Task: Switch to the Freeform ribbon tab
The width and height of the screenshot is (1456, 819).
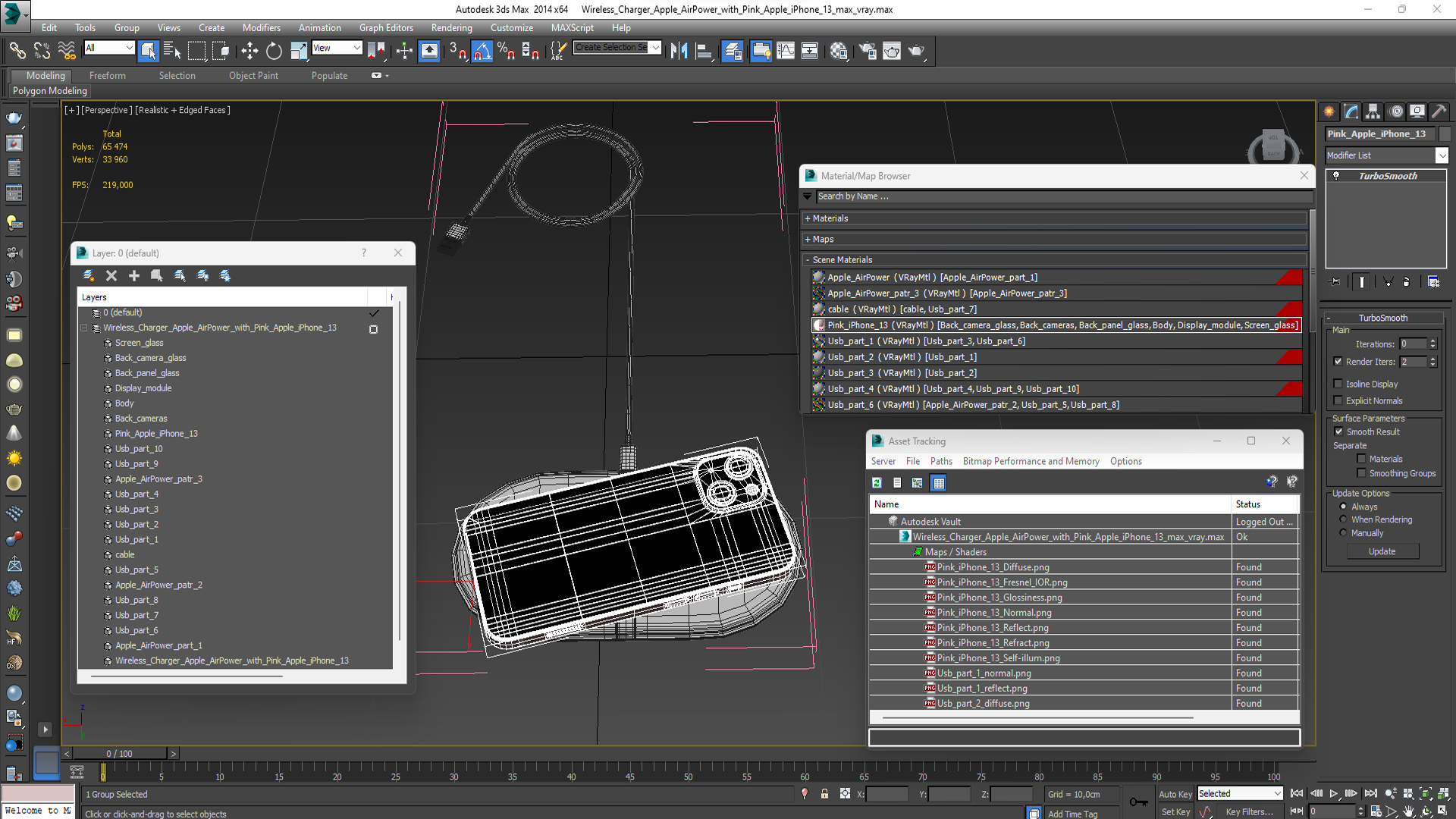Action: point(108,76)
